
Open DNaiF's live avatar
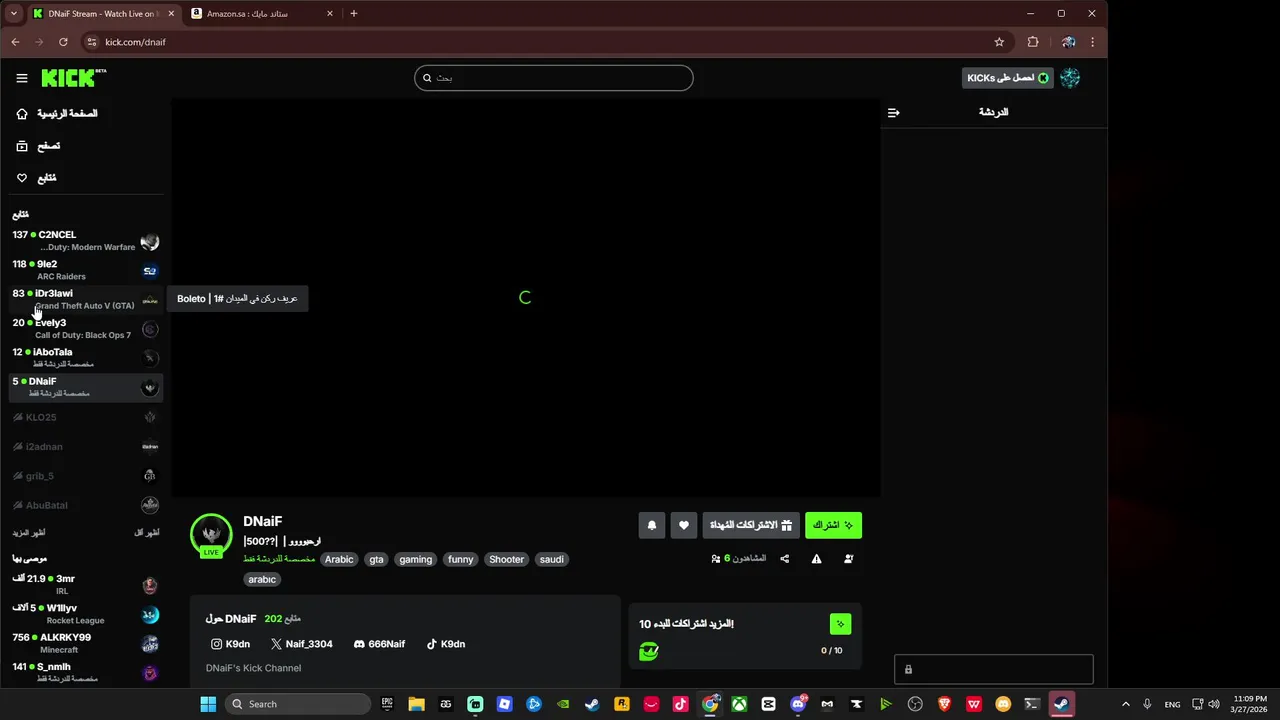point(211,535)
